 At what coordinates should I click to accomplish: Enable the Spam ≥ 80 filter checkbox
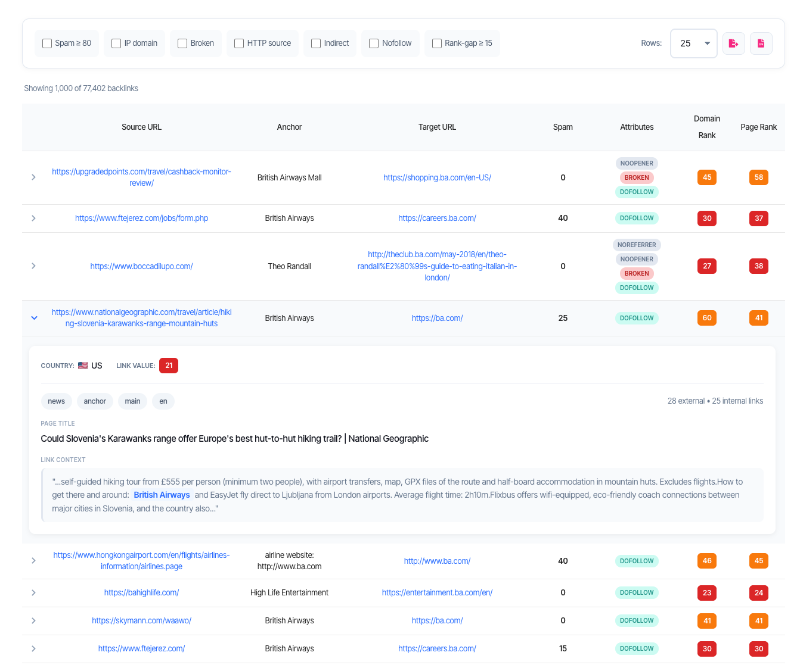[47, 43]
